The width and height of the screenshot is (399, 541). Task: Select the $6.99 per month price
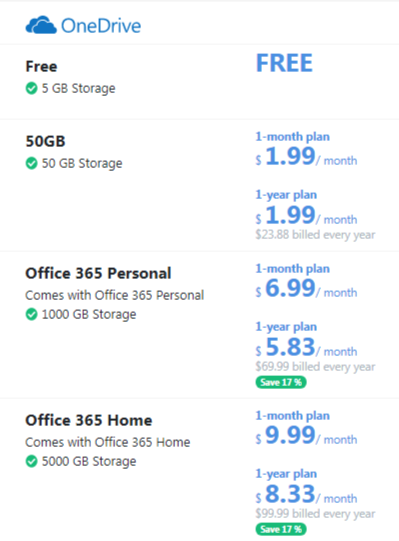[x=306, y=289]
